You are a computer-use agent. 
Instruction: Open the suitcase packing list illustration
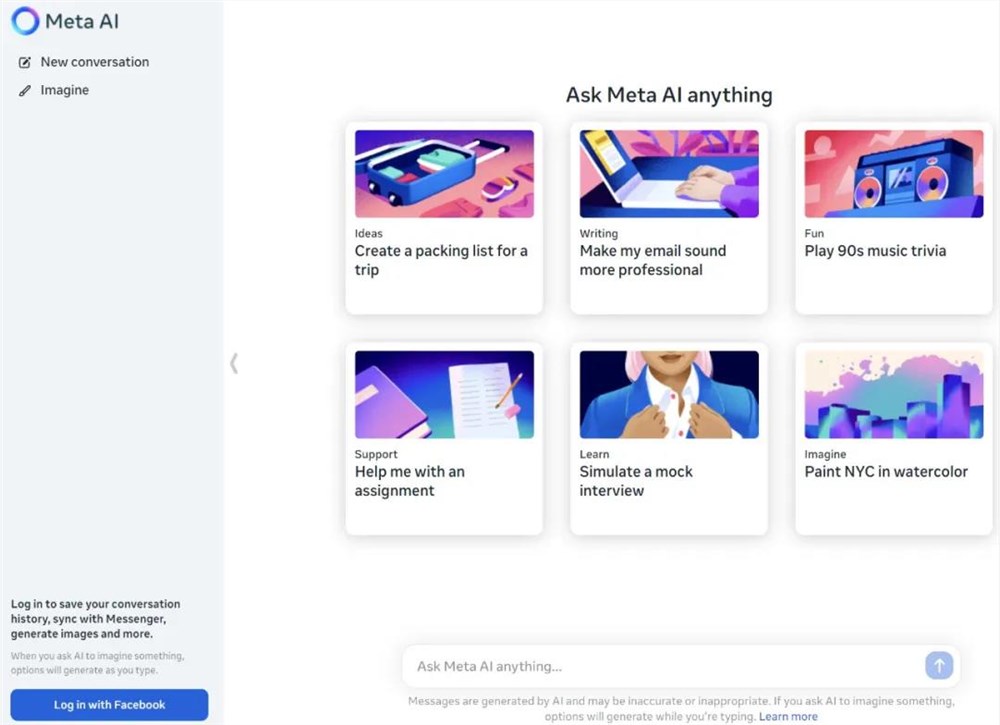coord(444,174)
